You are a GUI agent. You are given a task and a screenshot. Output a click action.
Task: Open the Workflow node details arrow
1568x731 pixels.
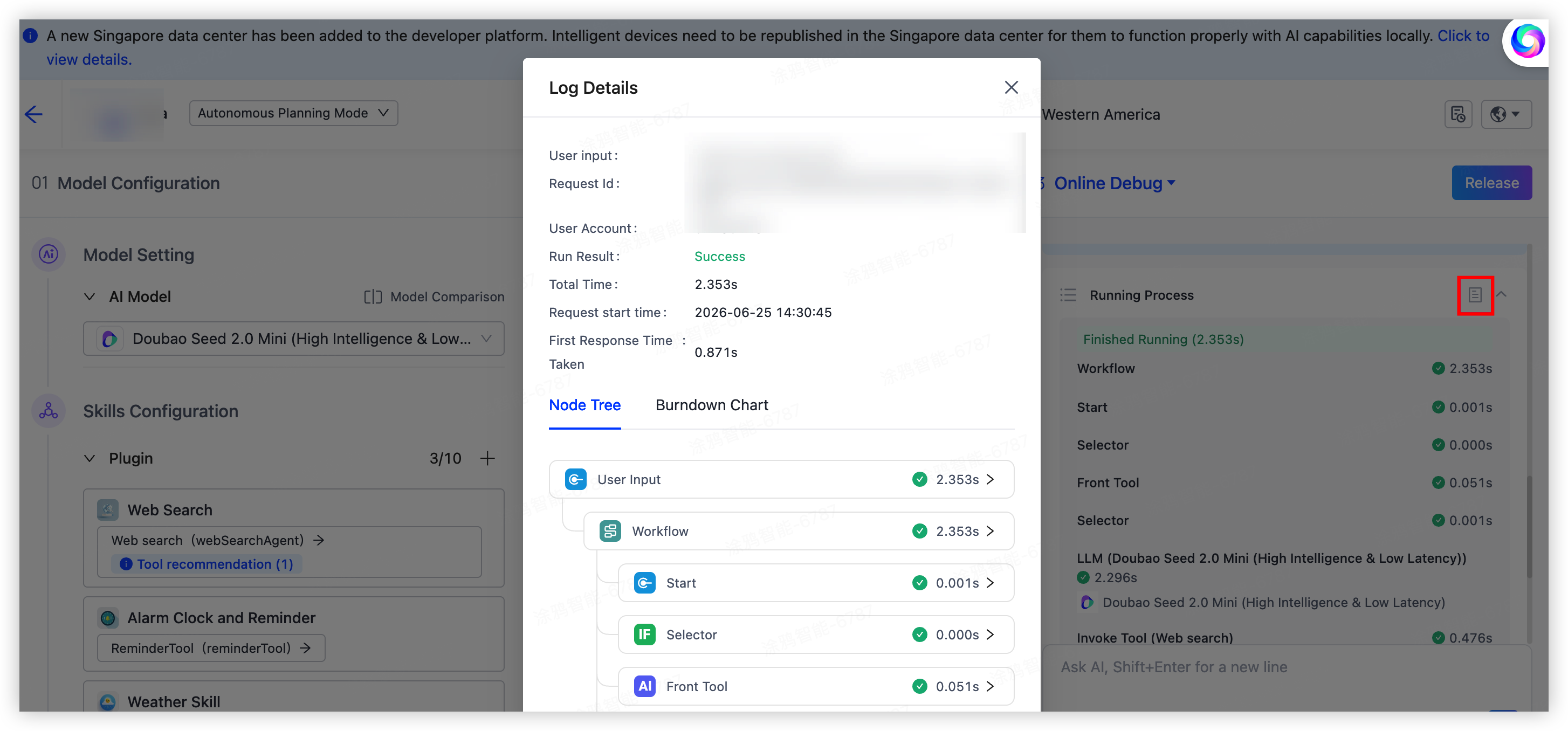click(991, 531)
